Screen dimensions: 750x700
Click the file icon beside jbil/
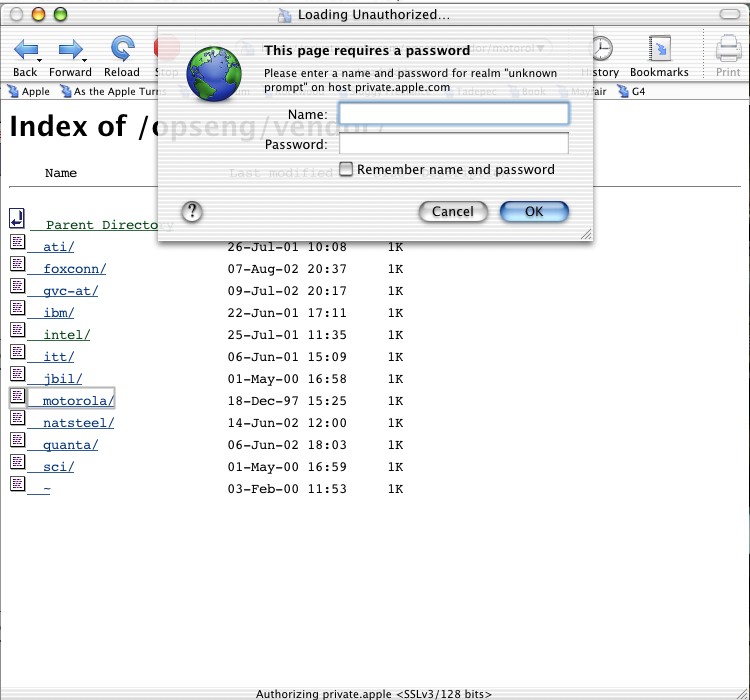tap(18, 374)
